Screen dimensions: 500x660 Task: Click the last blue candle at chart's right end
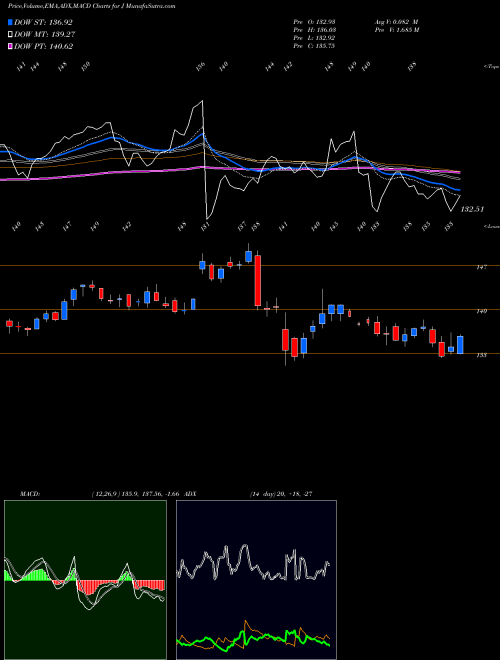[460, 345]
